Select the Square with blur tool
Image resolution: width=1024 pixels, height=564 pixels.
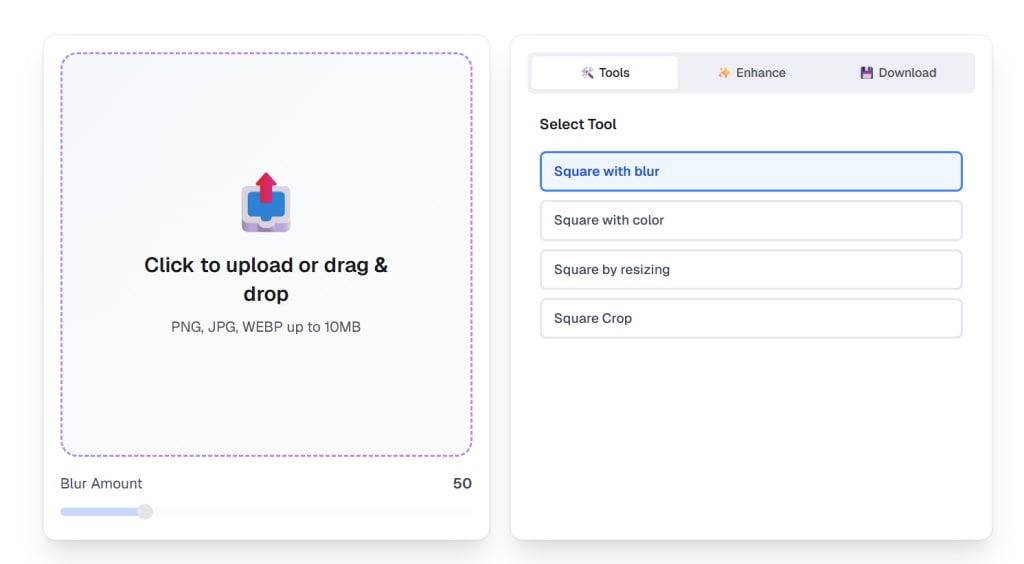pos(751,172)
